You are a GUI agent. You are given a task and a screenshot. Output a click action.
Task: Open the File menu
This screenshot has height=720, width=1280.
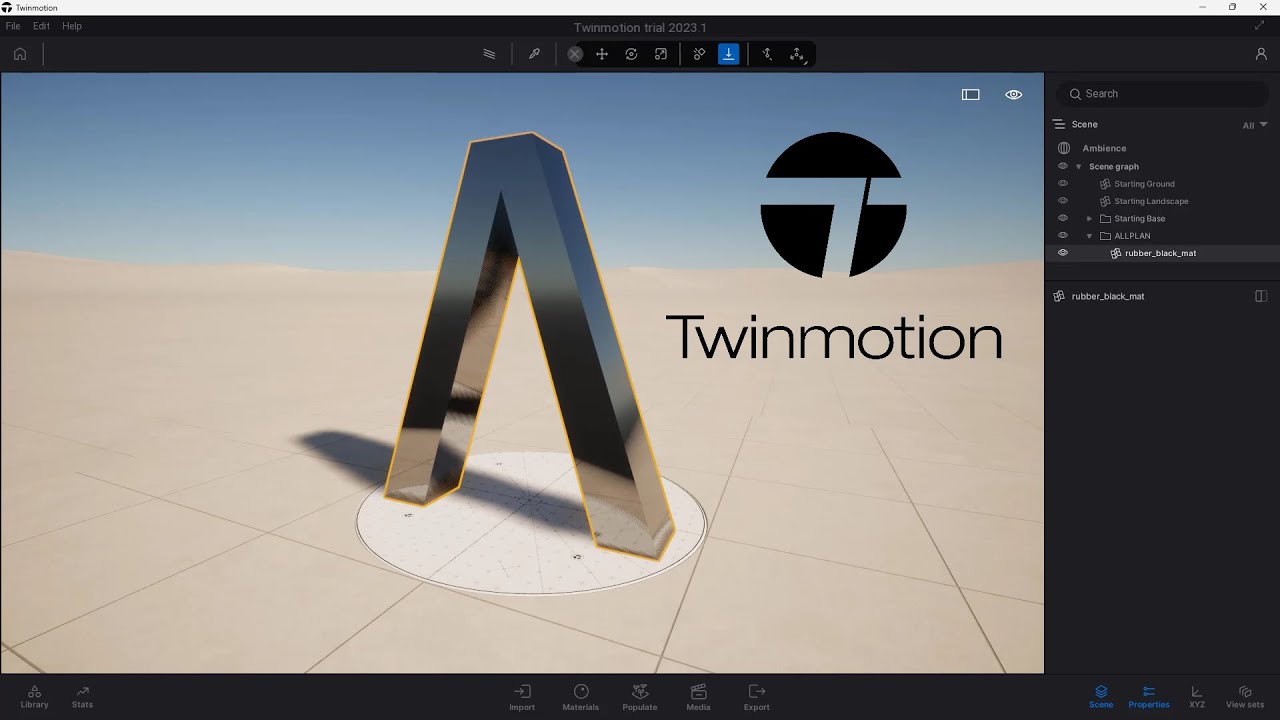point(13,26)
